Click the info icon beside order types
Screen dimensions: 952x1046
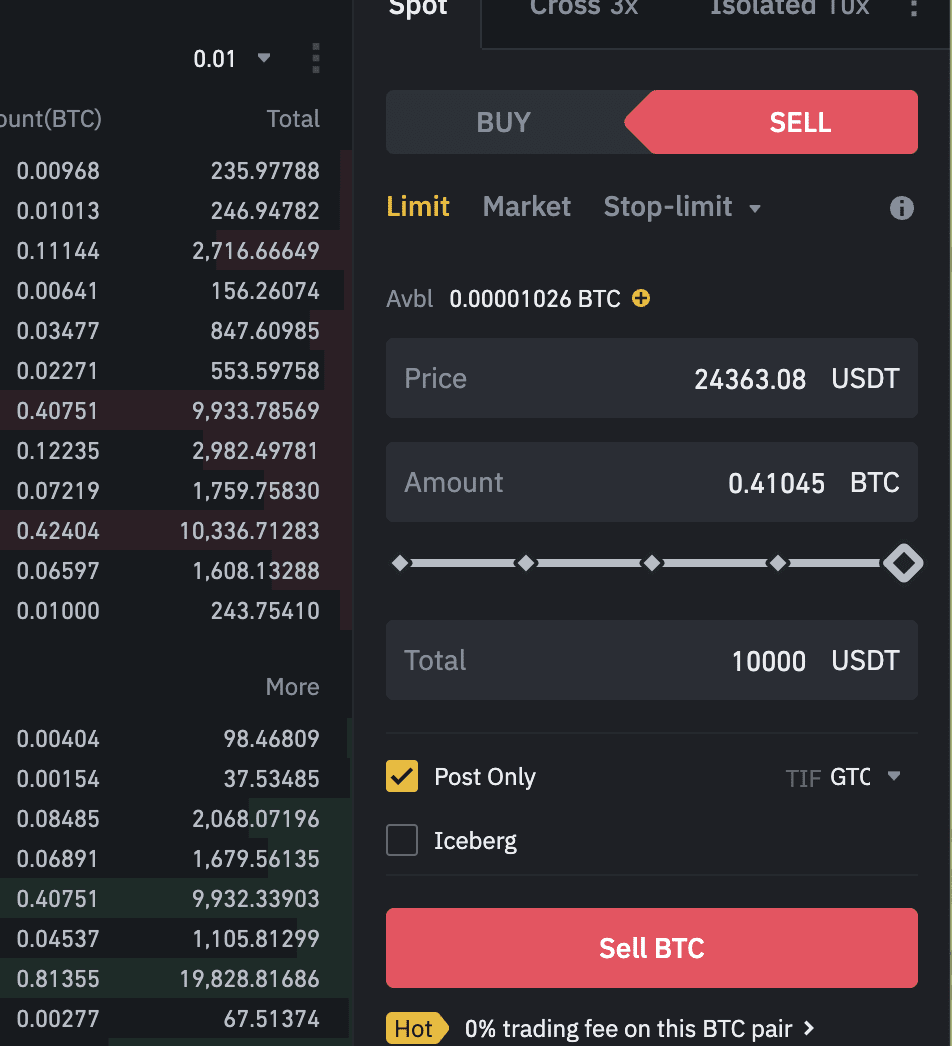(x=901, y=208)
